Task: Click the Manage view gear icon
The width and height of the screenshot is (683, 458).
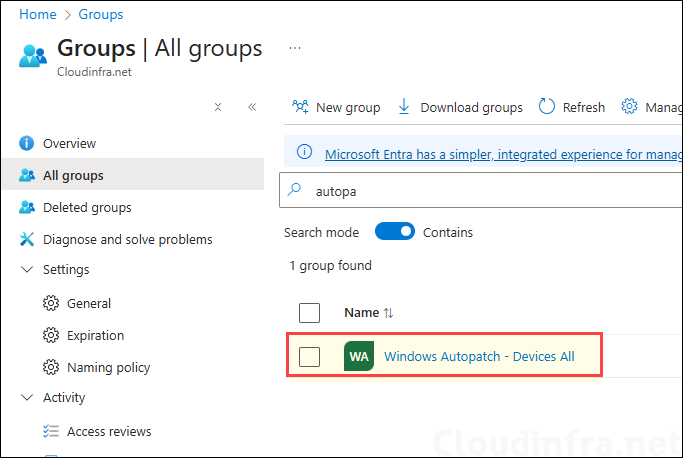Action: (x=630, y=107)
